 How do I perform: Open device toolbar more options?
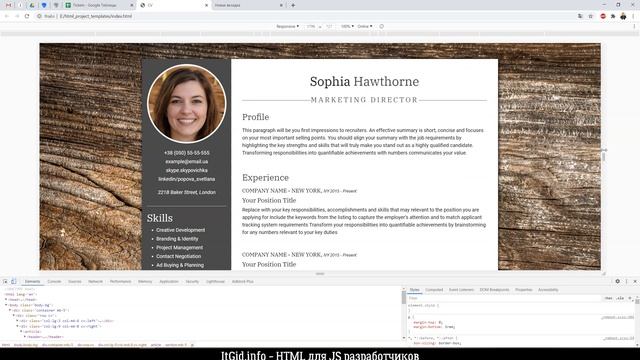point(634,27)
